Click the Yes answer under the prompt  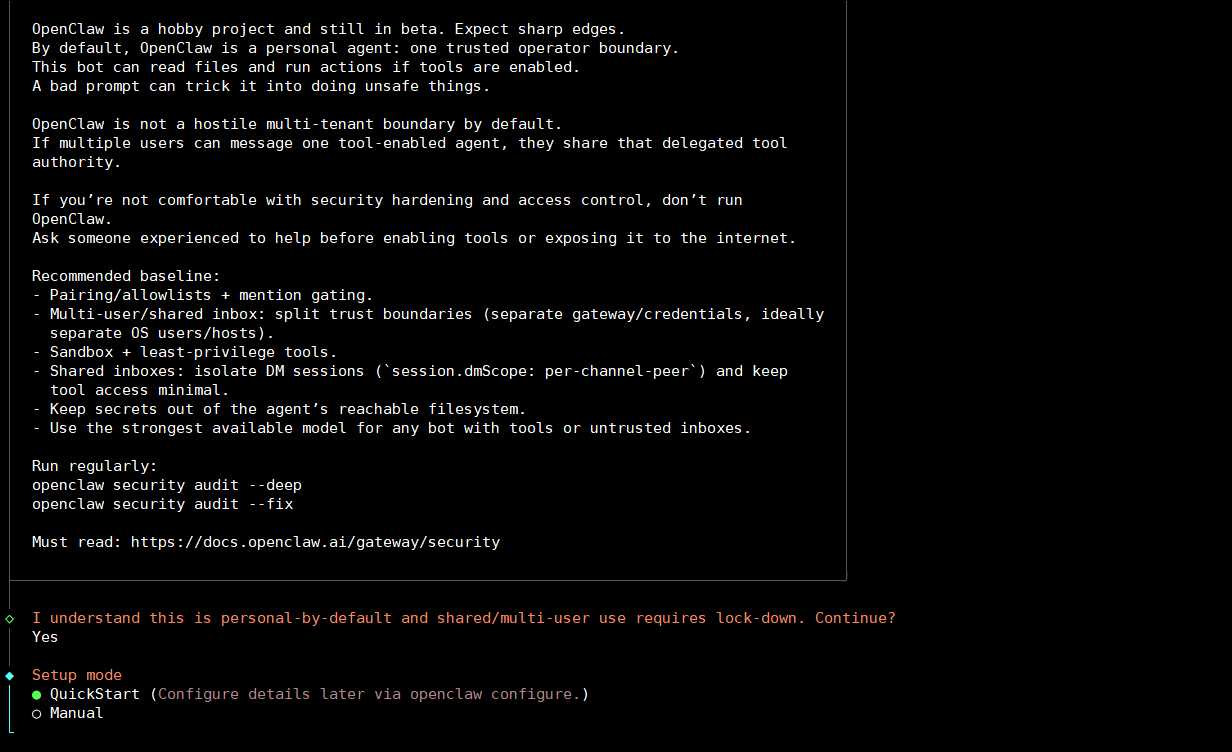45,637
